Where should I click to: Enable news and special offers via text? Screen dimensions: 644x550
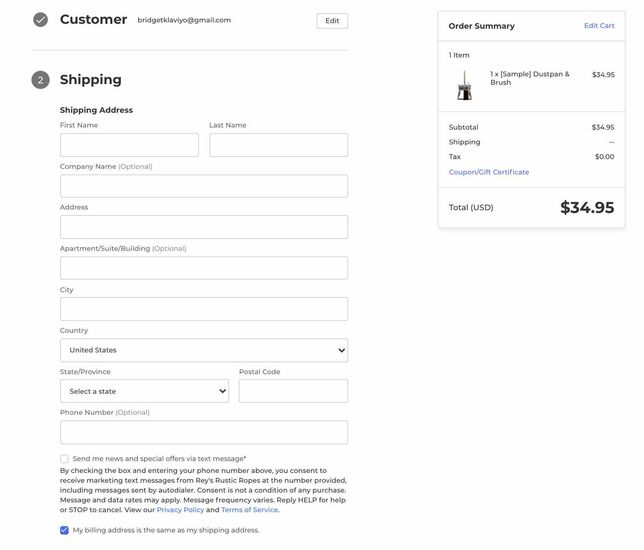[x=64, y=459]
